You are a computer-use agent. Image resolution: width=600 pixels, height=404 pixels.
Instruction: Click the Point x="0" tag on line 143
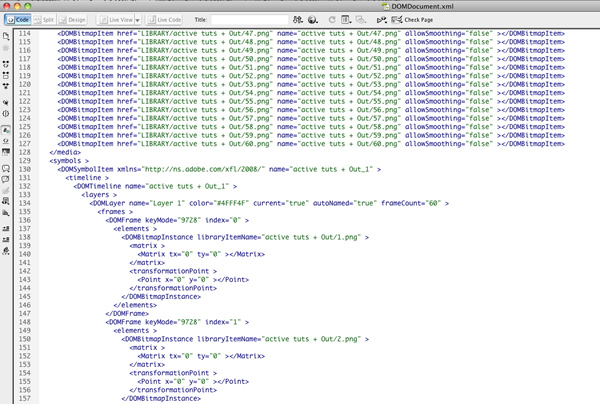point(193,280)
